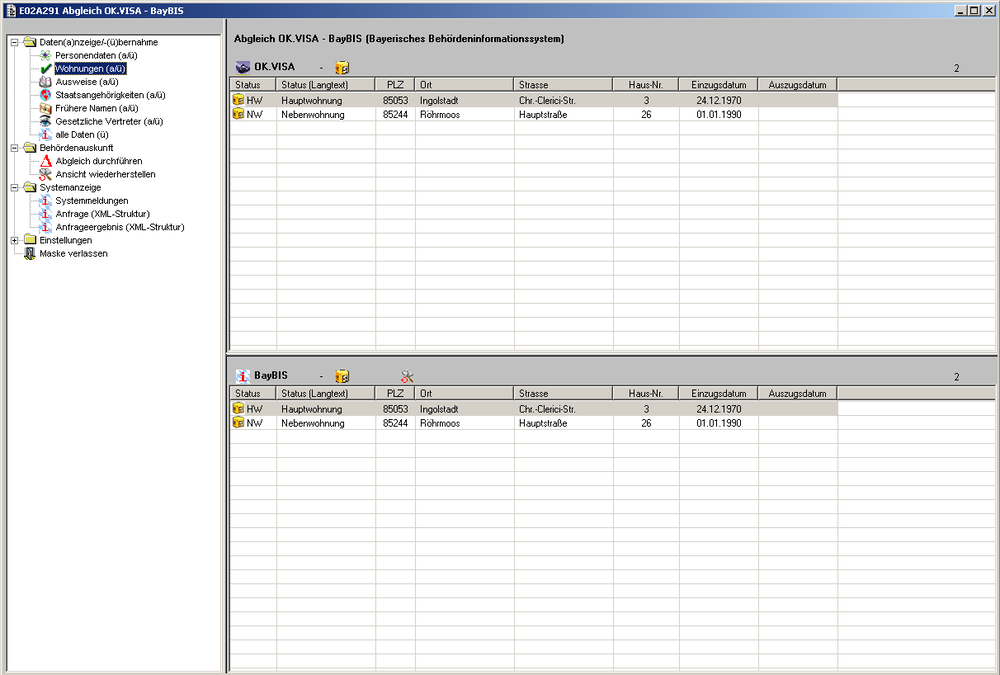Collapse the Systemanzeige folder node
The image size is (1000, 675).
[x=14, y=187]
